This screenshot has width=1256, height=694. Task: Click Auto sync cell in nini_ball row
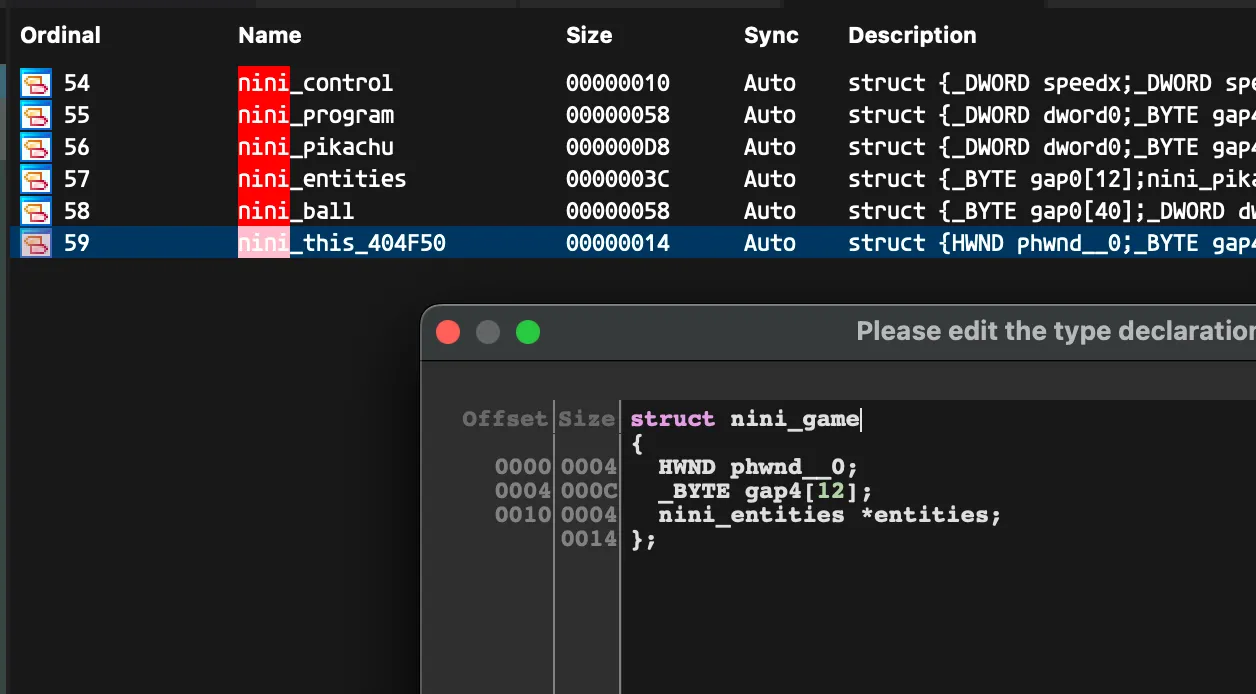click(x=770, y=211)
